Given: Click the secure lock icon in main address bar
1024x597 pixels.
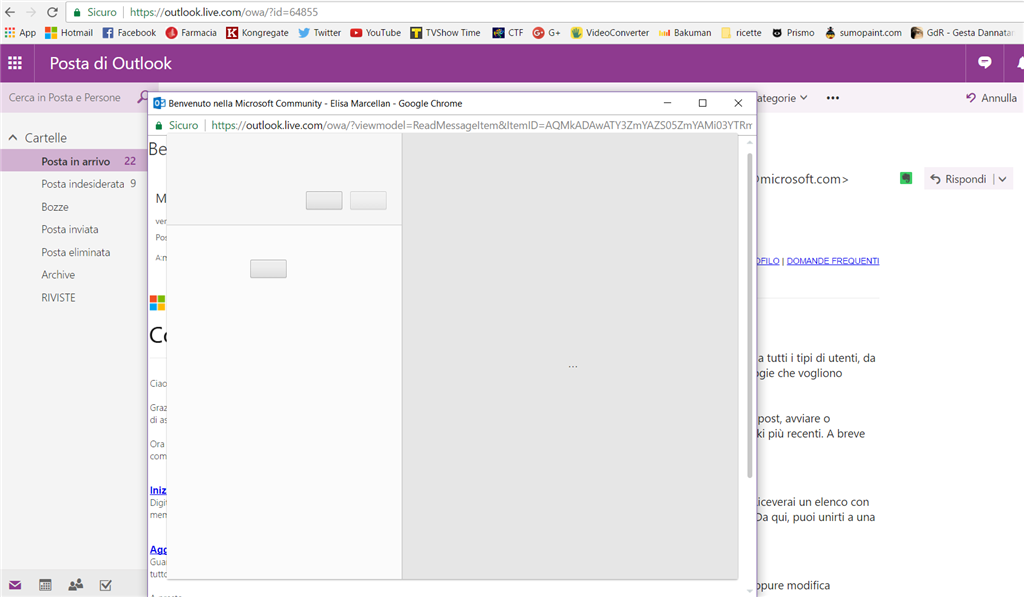Looking at the screenshot, I should (x=77, y=12).
